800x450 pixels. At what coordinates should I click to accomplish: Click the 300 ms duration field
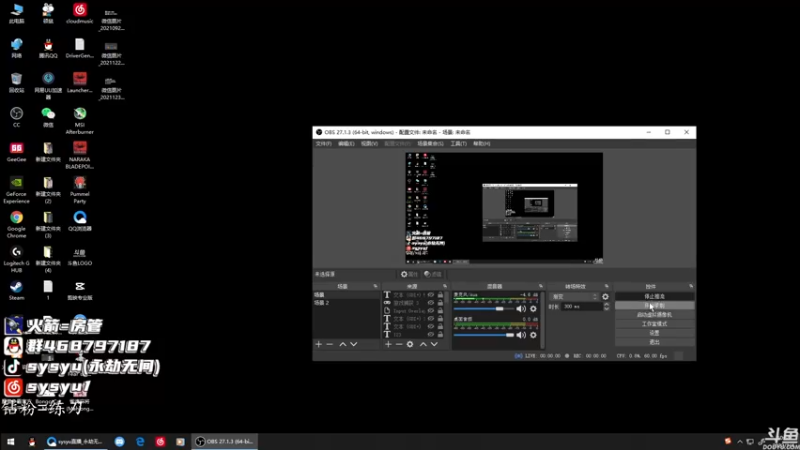coord(582,307)
